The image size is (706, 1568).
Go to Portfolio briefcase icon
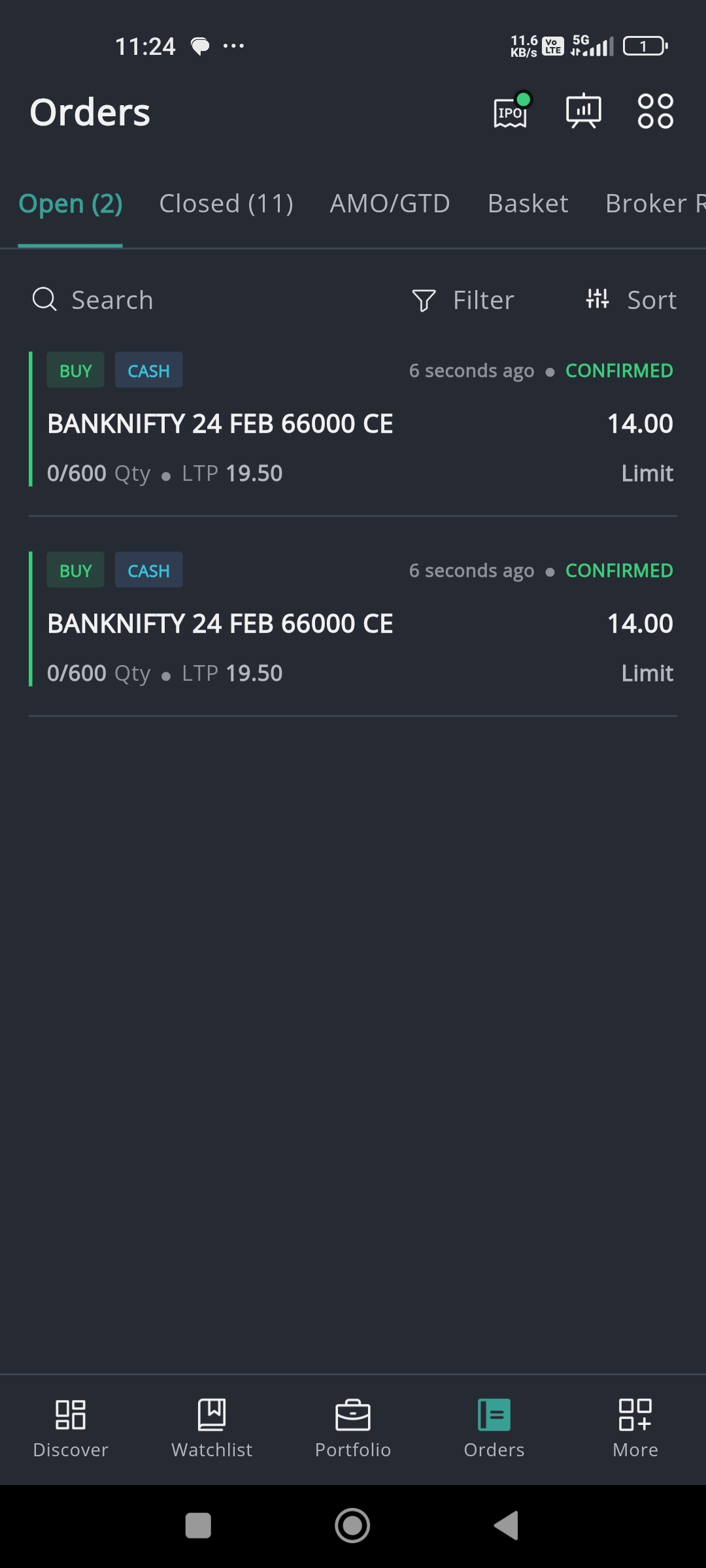click(x=353, y=1415)
